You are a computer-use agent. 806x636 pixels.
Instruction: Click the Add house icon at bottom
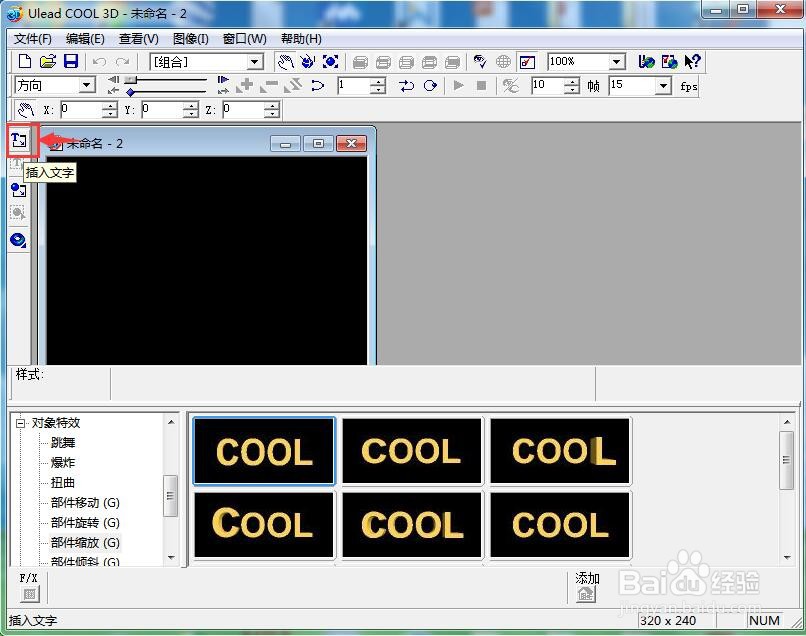(x=586, y=595)
